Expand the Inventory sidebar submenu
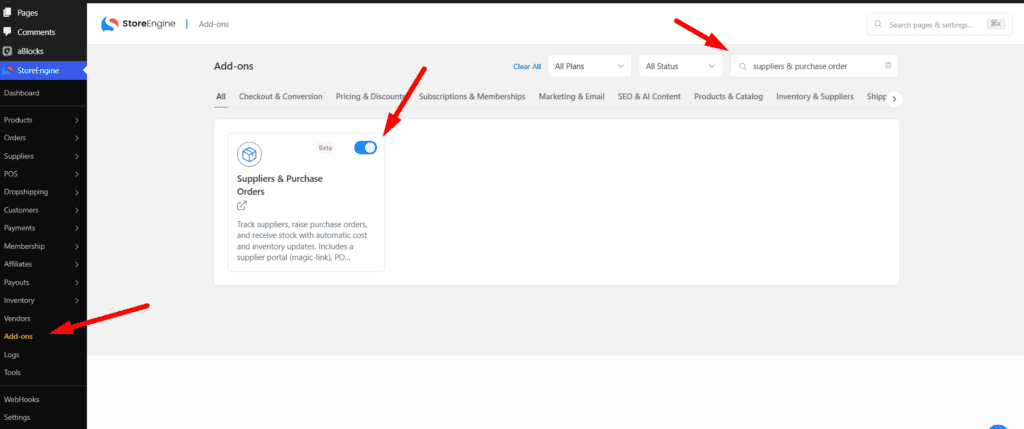Screen dimensions: 1024x429 tap(77, 300)
